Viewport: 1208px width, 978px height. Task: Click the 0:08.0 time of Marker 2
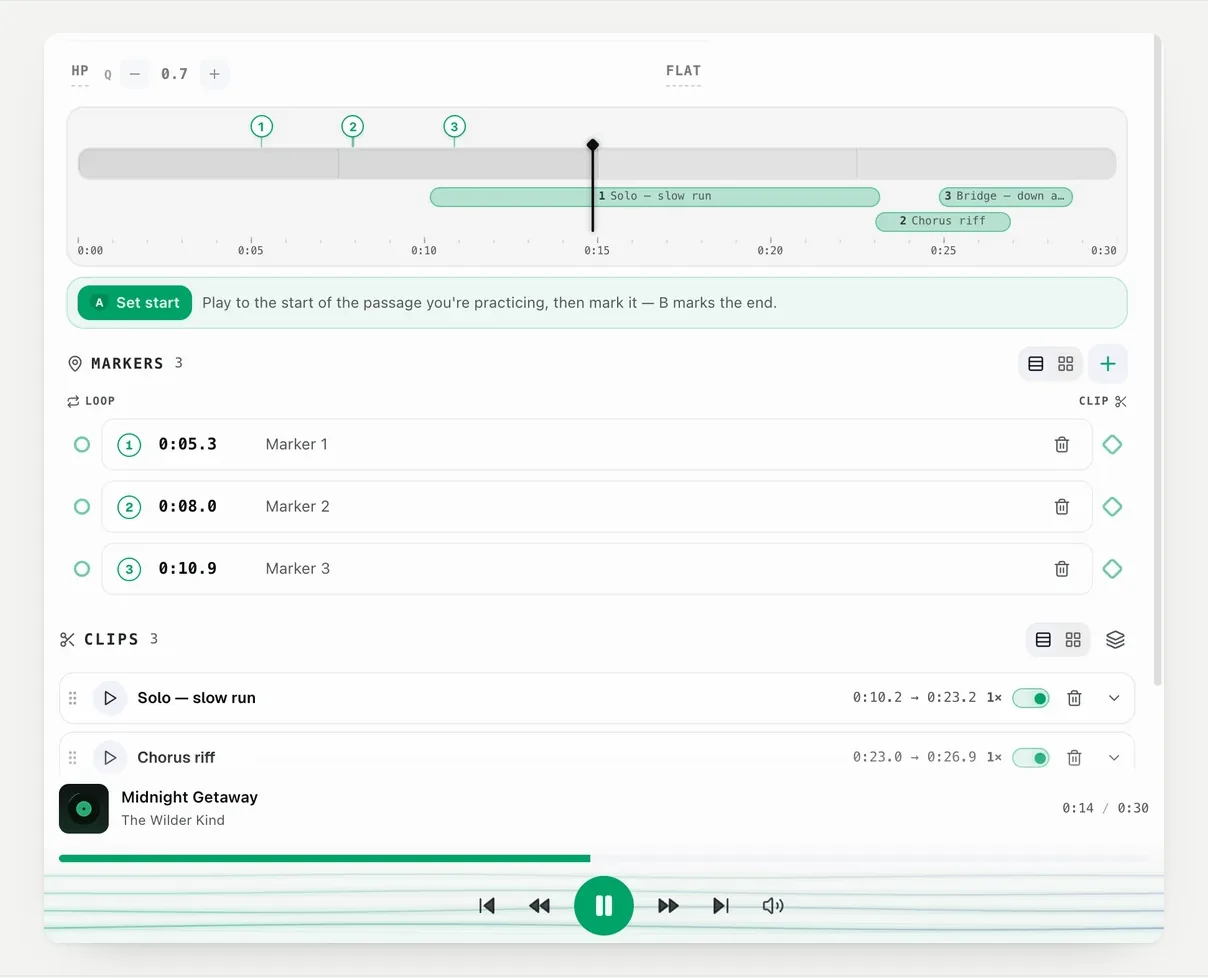[x=188, y=507]
